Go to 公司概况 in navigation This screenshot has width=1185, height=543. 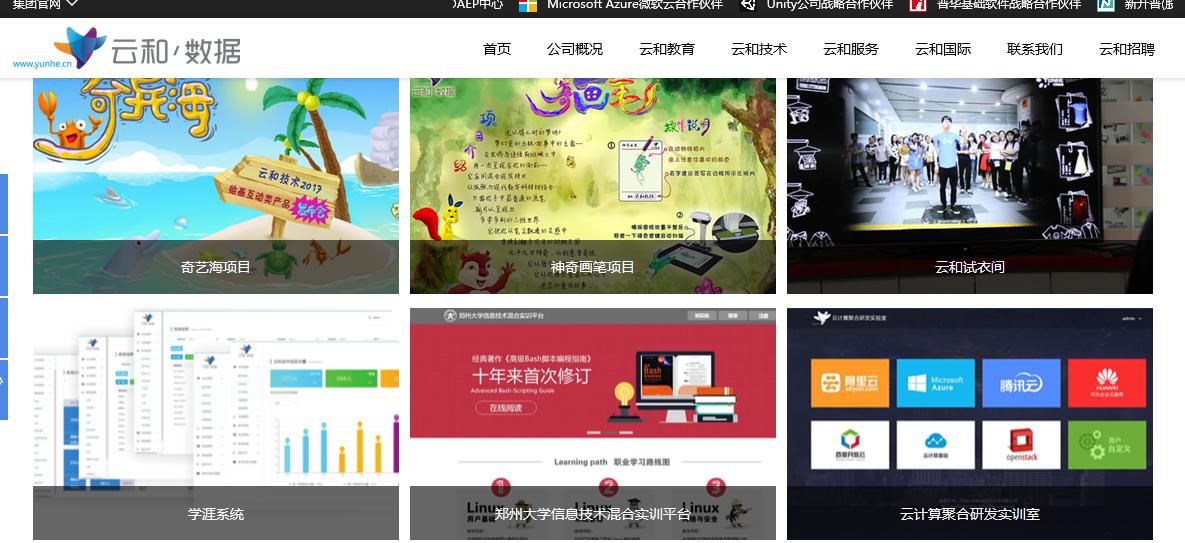pos(575,49)
